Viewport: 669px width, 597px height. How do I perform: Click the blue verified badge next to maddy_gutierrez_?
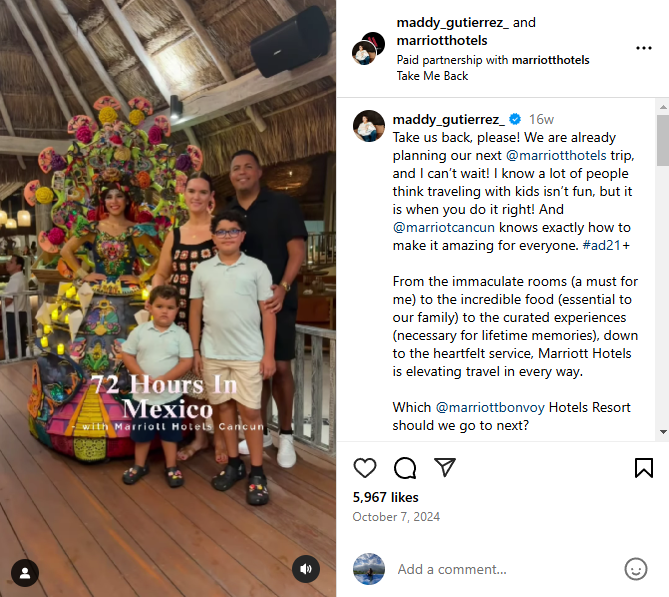(x=515, y=119)
